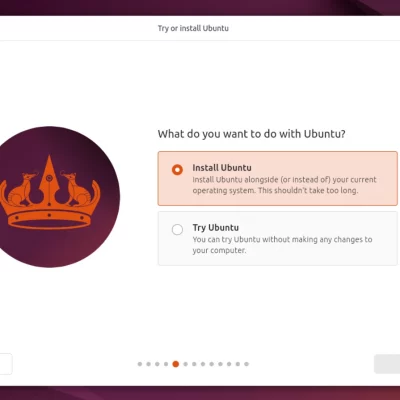Select the tenth step indicator dot

click(x=220, y=364)
